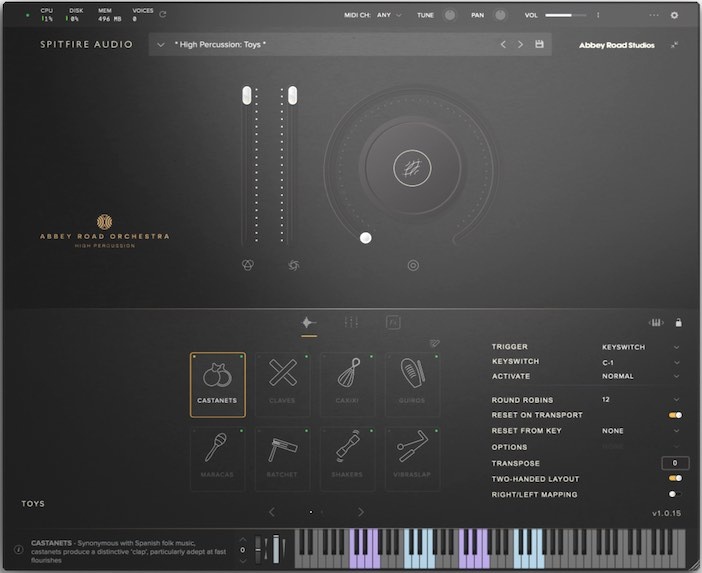Click the collapse view arrows icon

pyautogui.click(x=674, y=45)
